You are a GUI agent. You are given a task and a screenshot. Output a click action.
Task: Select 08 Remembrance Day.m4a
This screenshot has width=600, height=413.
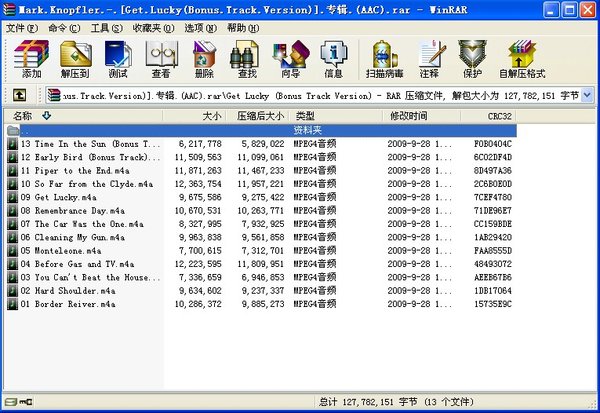pyautogui.click(x=73, y=211)
